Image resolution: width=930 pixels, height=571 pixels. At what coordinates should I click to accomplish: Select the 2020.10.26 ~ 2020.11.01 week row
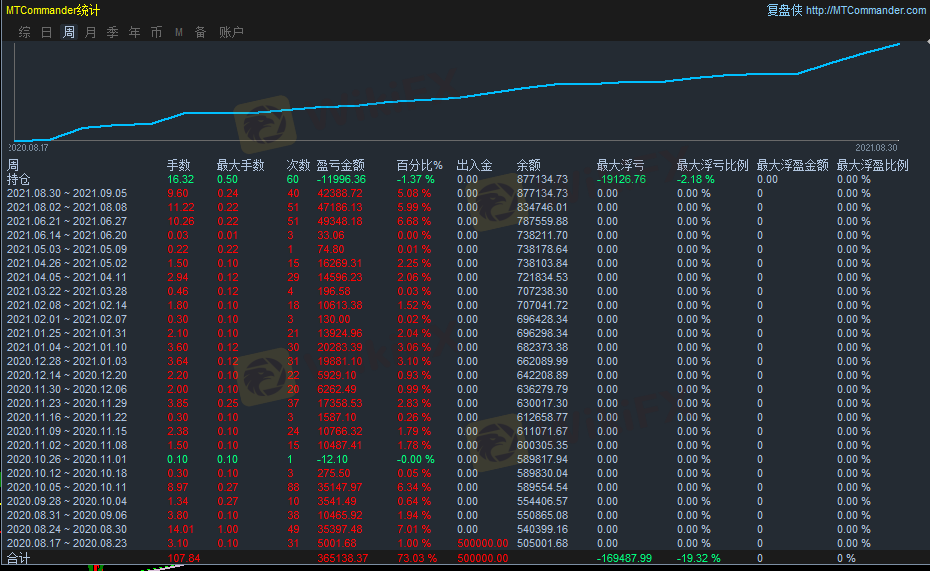pos(67,459)
